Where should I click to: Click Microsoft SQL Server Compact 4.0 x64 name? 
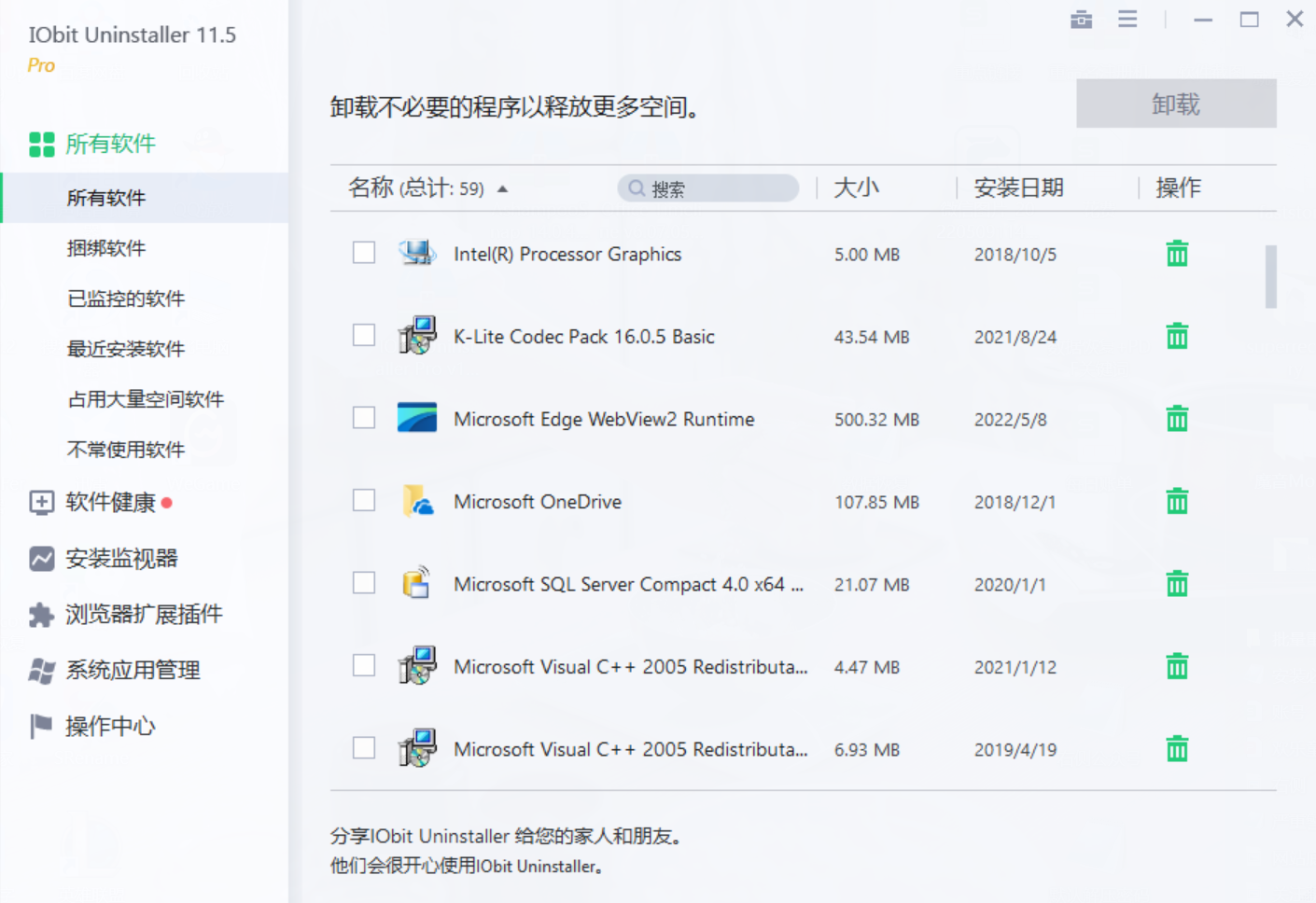click(x=628, y=585)
